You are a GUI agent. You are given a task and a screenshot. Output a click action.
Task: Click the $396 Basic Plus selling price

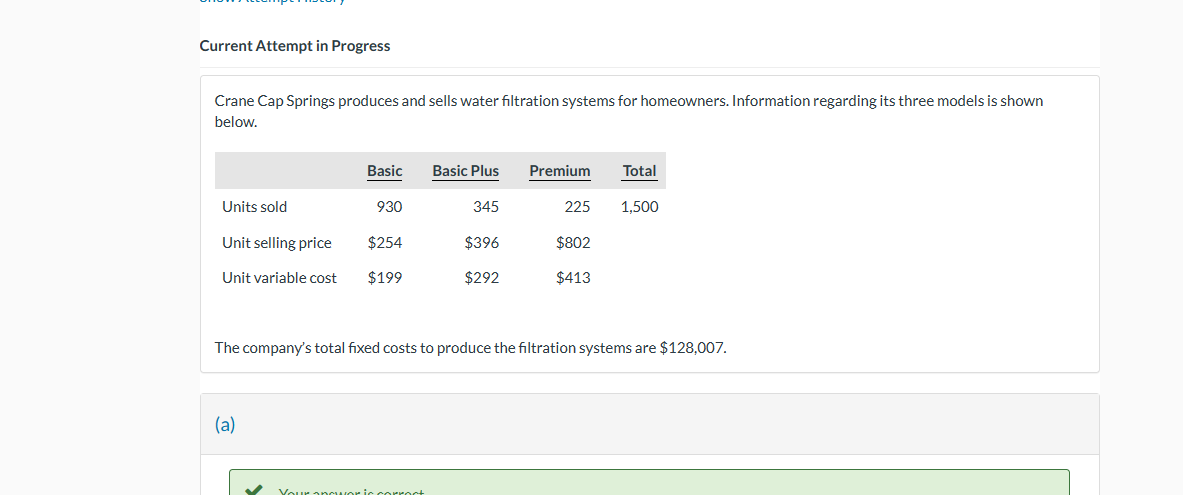pos(482,243)
